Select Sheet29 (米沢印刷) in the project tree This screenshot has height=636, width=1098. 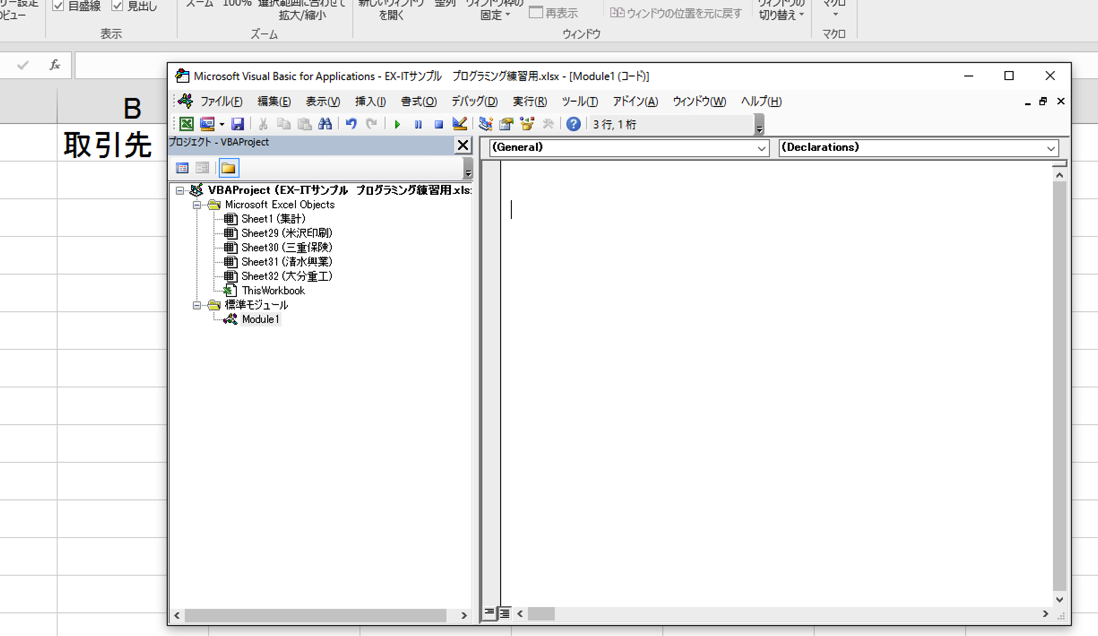coord(286,233)
